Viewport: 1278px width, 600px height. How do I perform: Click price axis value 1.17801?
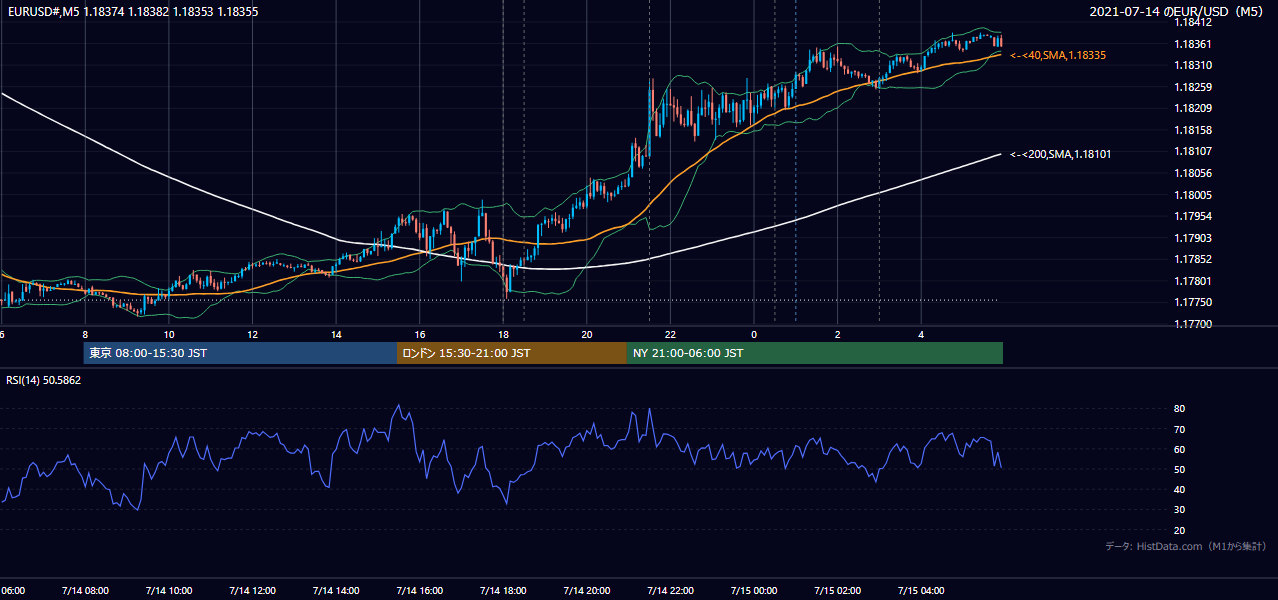tap(1192, 281)
